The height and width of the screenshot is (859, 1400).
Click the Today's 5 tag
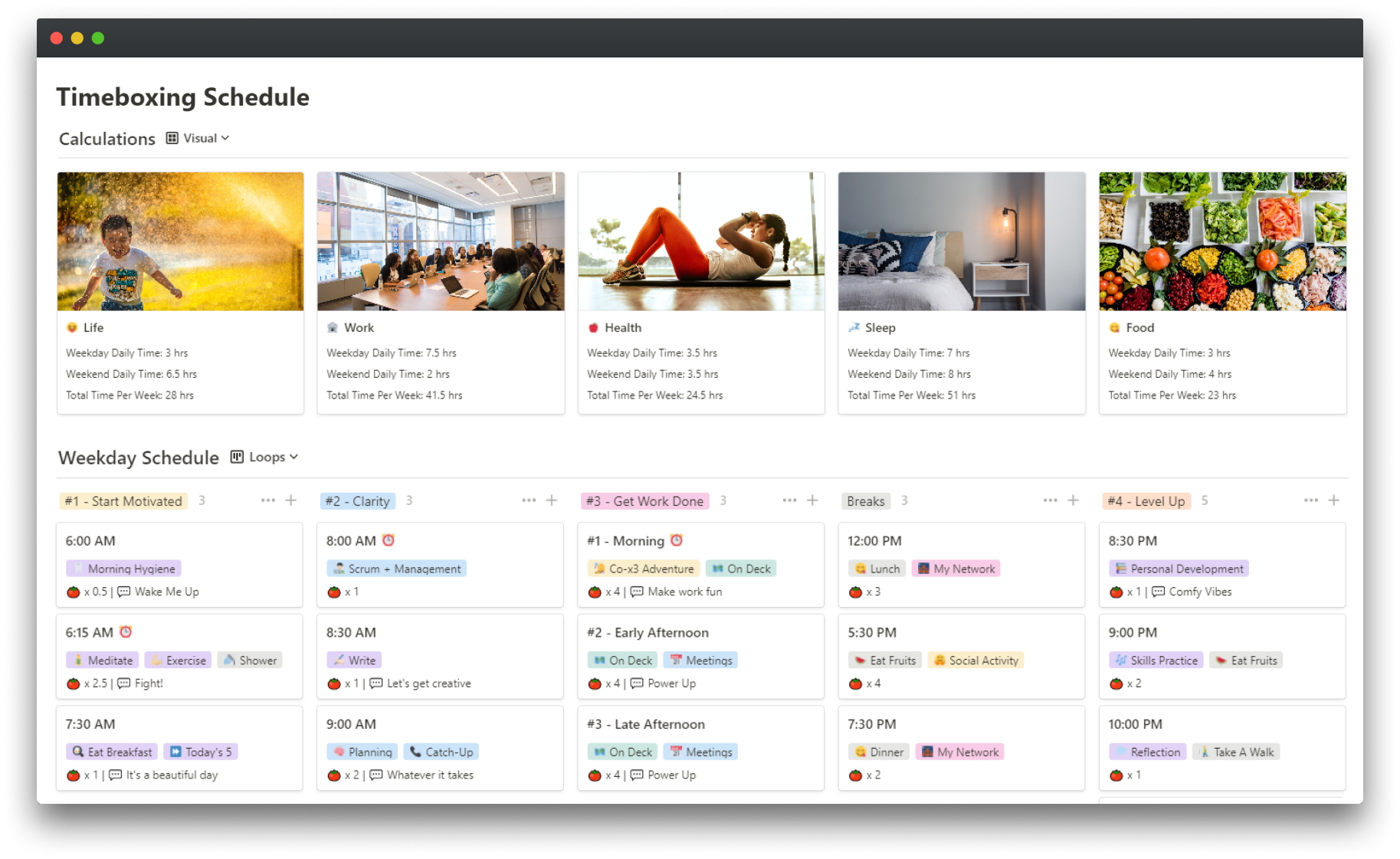(x=201, y=752)
